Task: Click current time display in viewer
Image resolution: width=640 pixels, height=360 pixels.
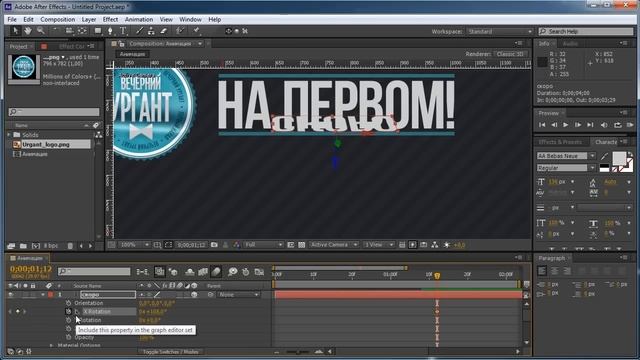Action: (191, 245)
